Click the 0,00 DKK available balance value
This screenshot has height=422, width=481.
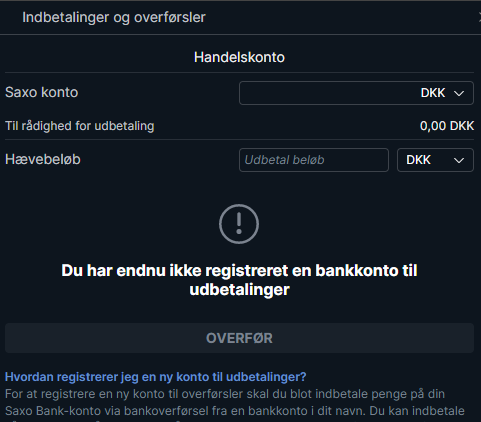(447, 126)
